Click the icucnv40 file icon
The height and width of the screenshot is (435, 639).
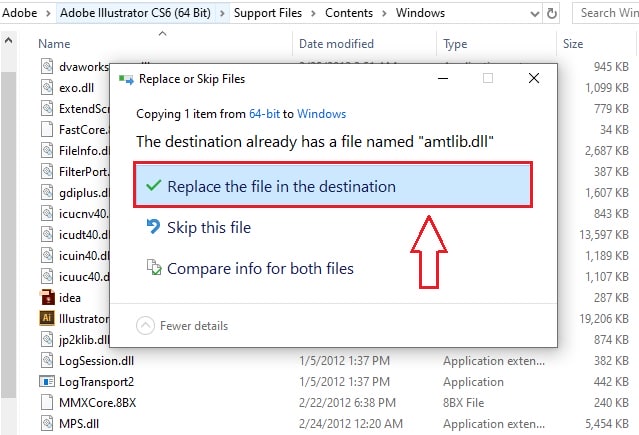pos(47,213)
